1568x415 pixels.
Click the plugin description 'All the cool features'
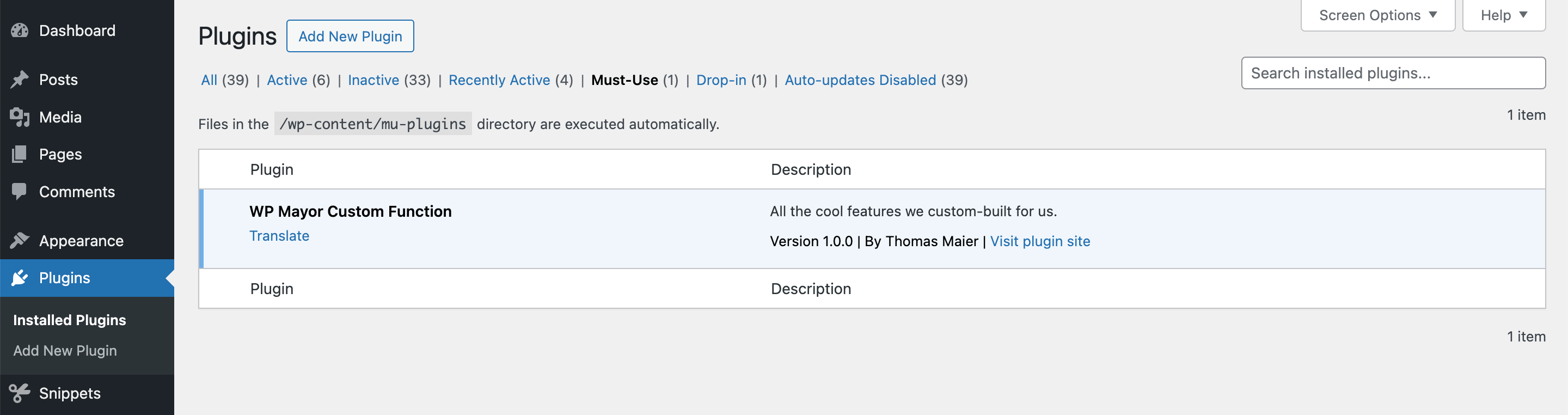coord(913,211)
